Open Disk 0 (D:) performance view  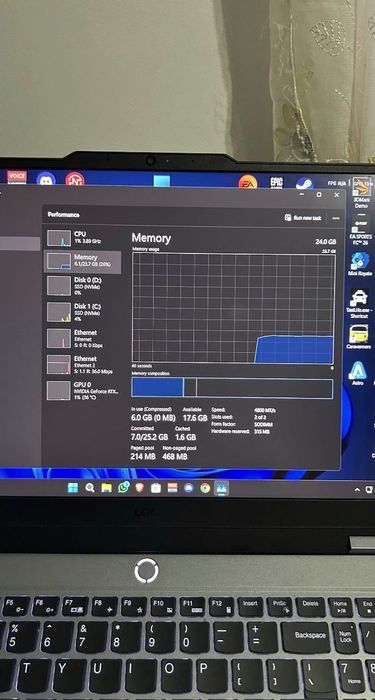pos(82,286)
